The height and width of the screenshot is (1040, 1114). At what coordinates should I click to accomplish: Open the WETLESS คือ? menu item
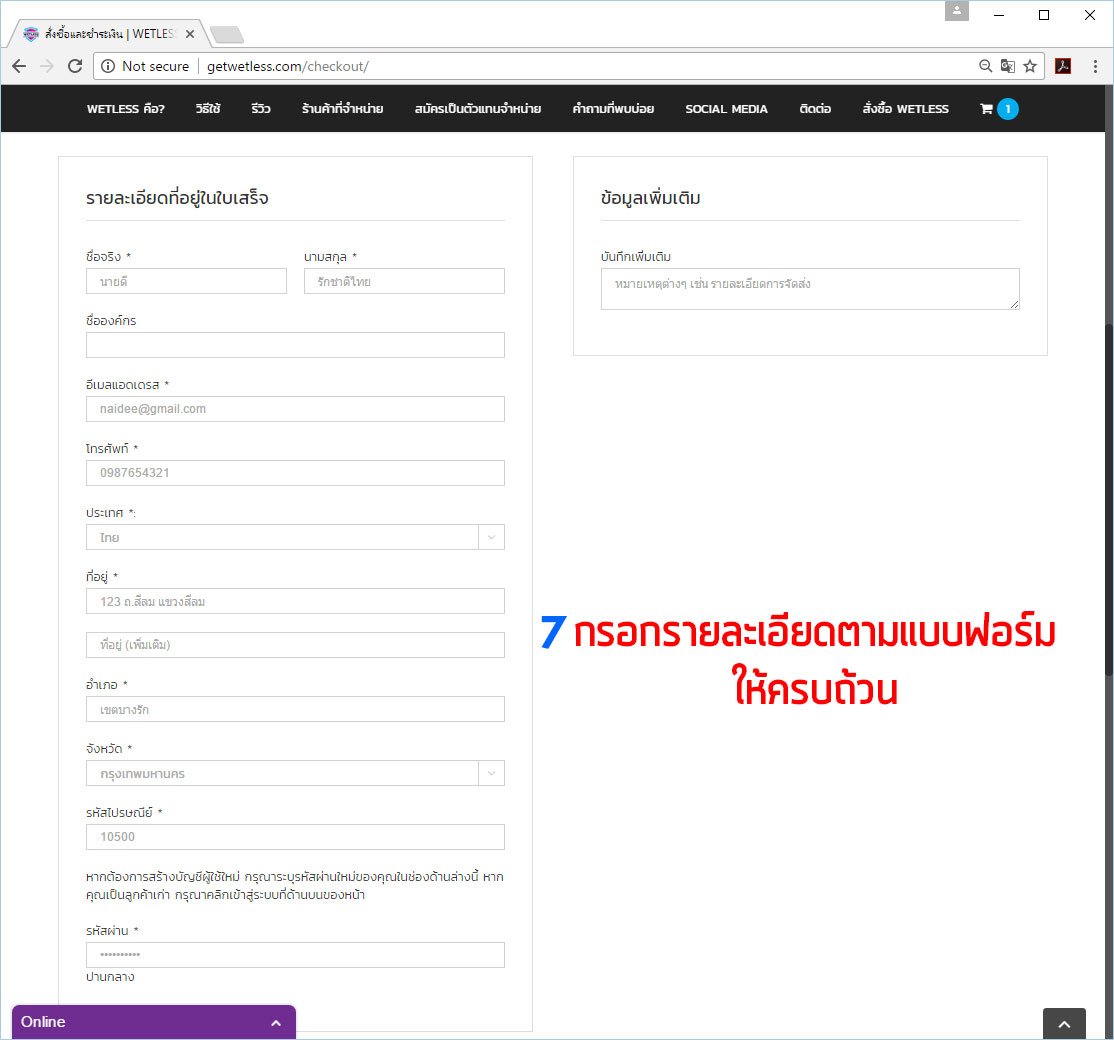(126, 109)
